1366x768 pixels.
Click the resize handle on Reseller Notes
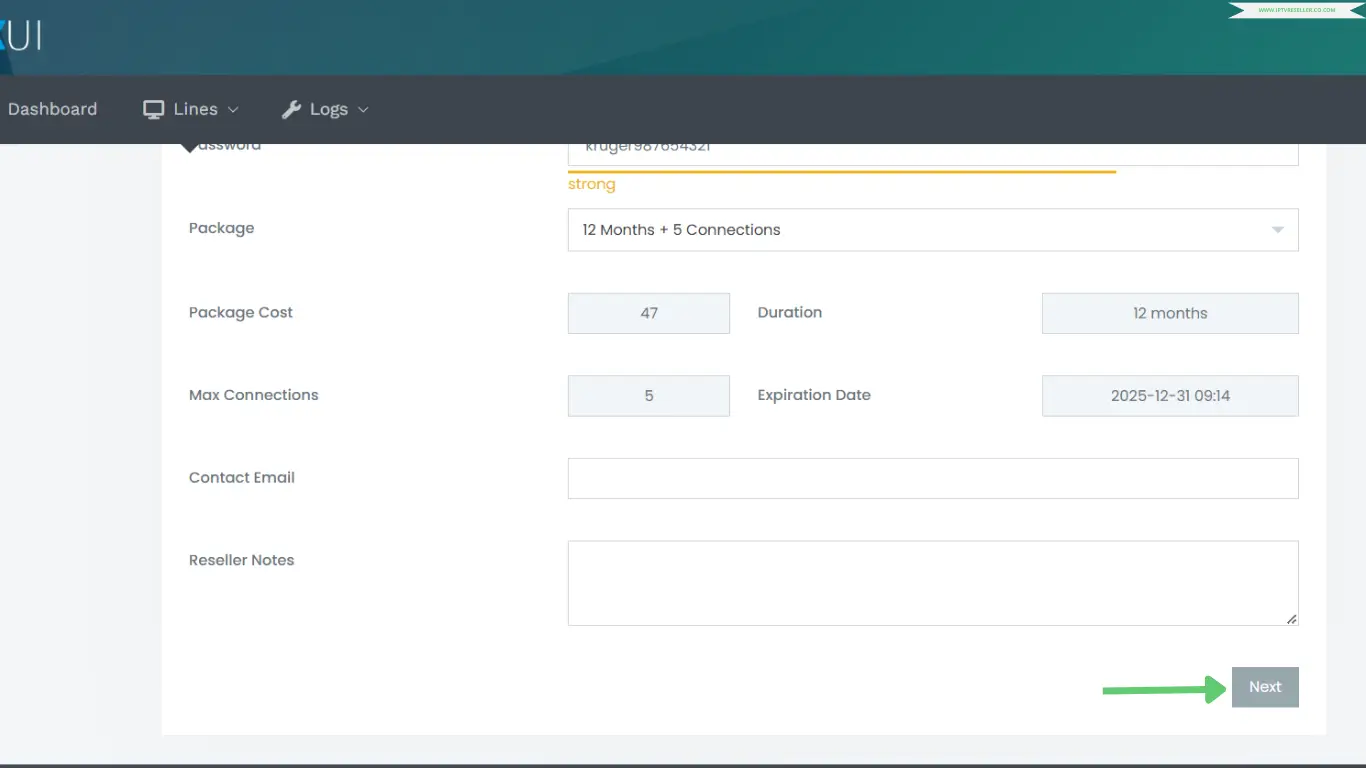(x=1291, y=619)
